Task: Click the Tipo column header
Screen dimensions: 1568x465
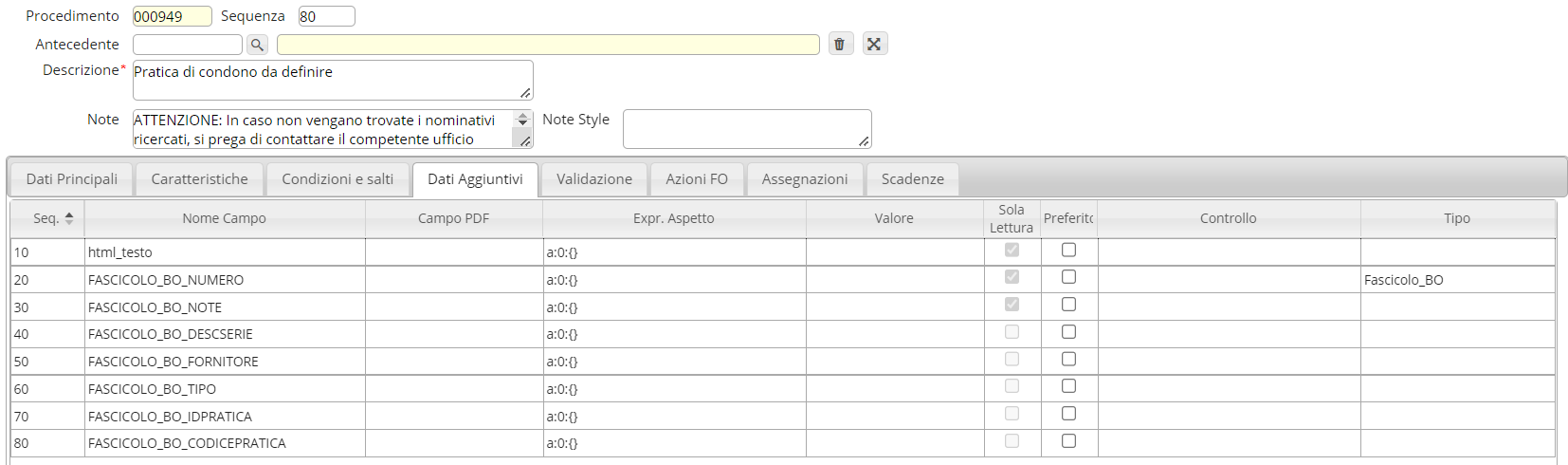Action: tap(1456, 218)
